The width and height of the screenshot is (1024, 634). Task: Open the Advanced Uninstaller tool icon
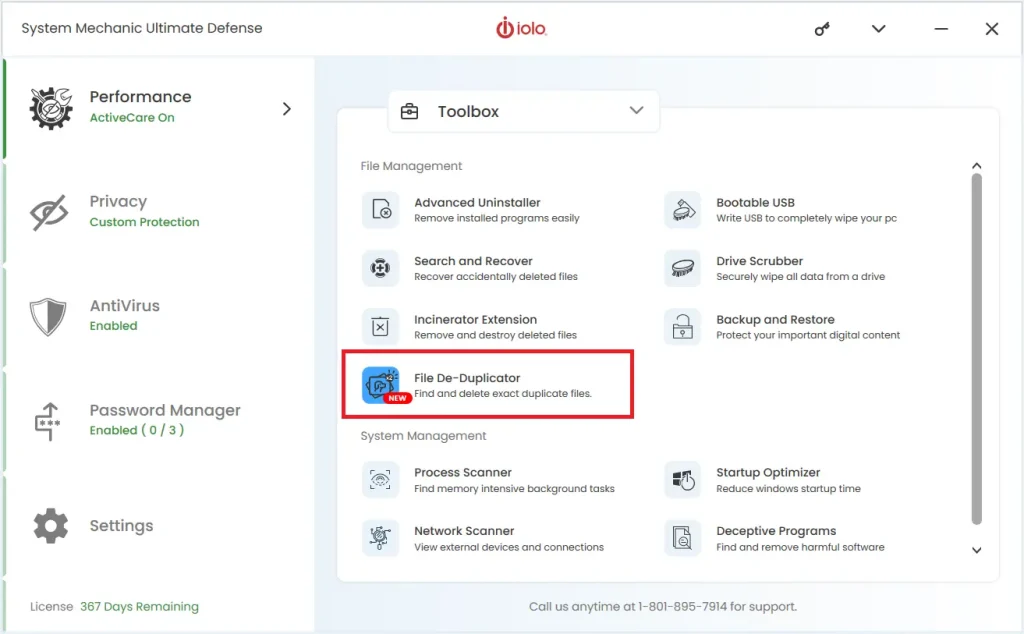tap(380, 210)
